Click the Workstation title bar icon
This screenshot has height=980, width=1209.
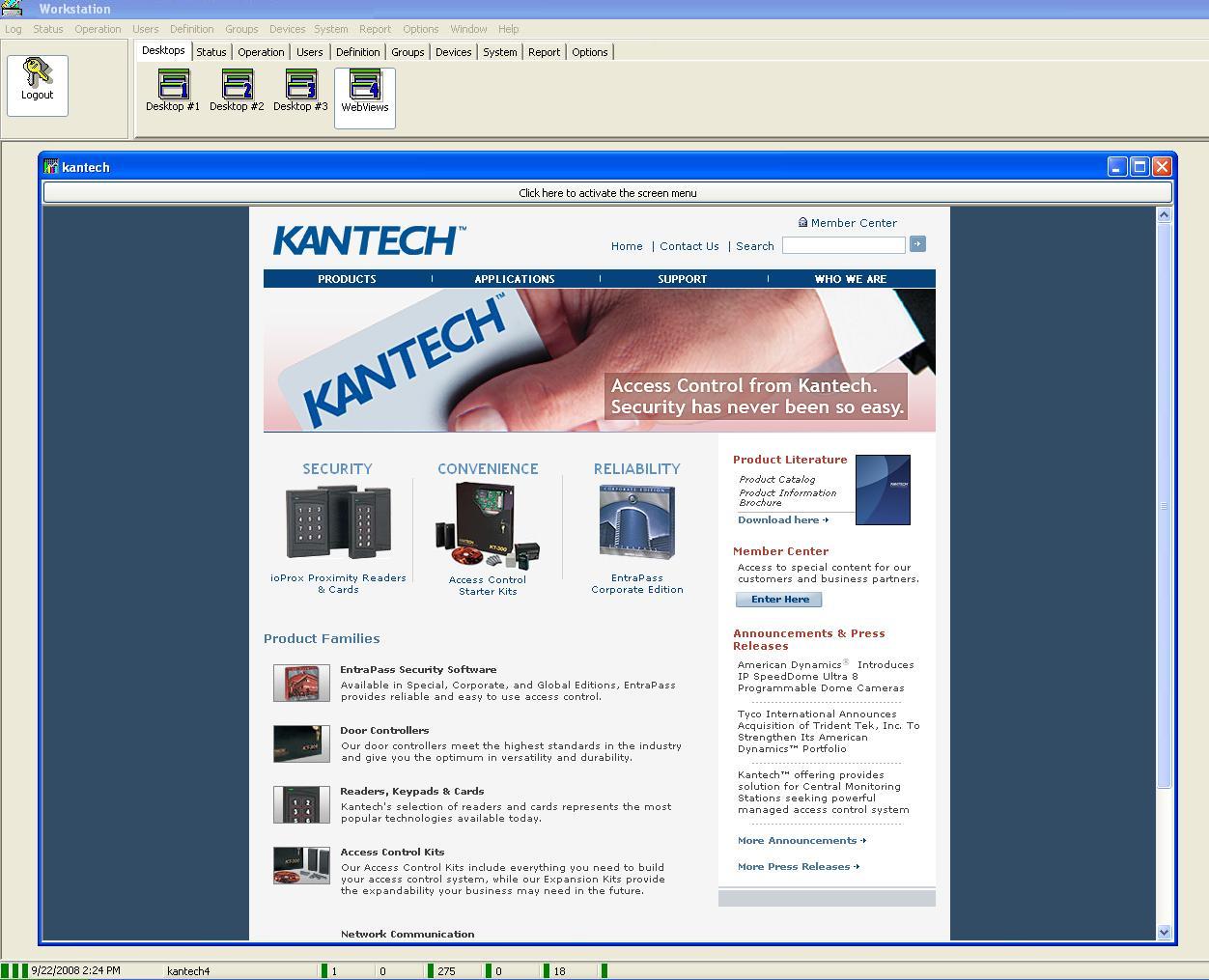[12, 8]
